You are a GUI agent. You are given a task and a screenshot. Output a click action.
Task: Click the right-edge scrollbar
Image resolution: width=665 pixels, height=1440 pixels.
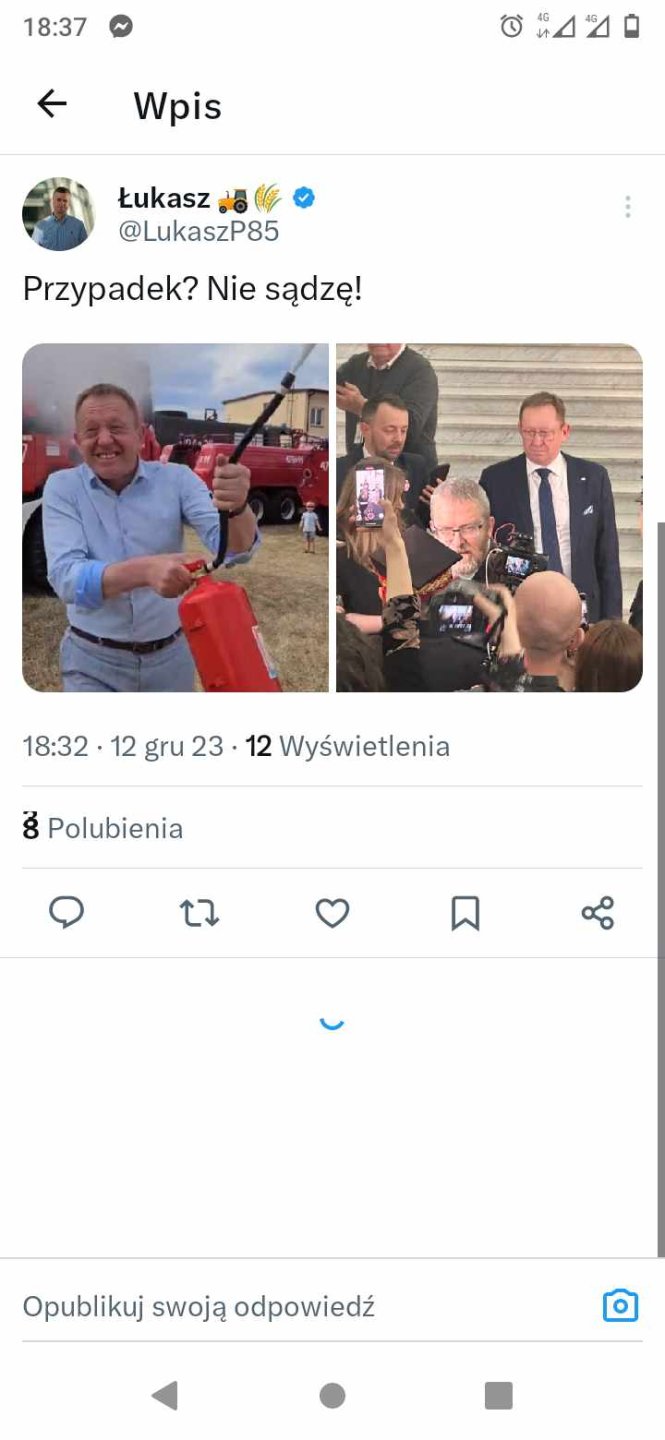[660, 889]
